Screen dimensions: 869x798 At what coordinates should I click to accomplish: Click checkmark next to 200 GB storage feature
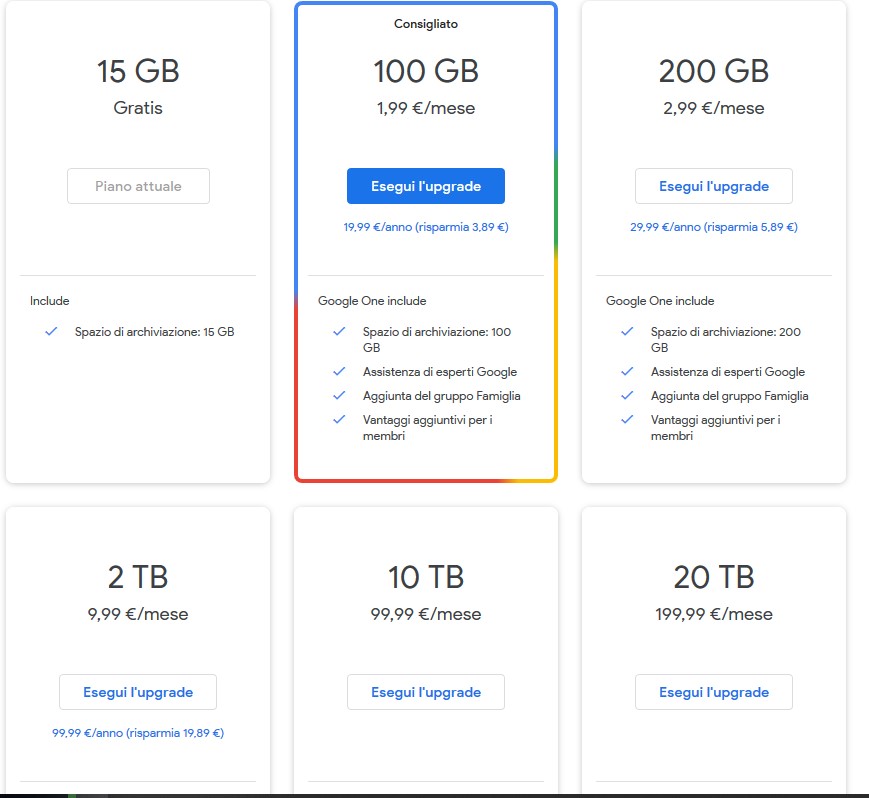[627, 331]
